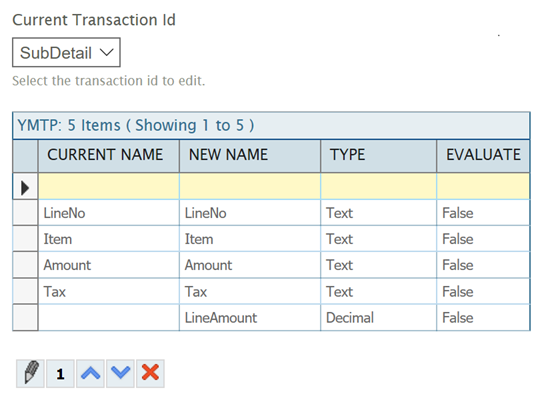Click the SubDetail dropdown chevron arrow
556x402 pixels.
(106, 52)
